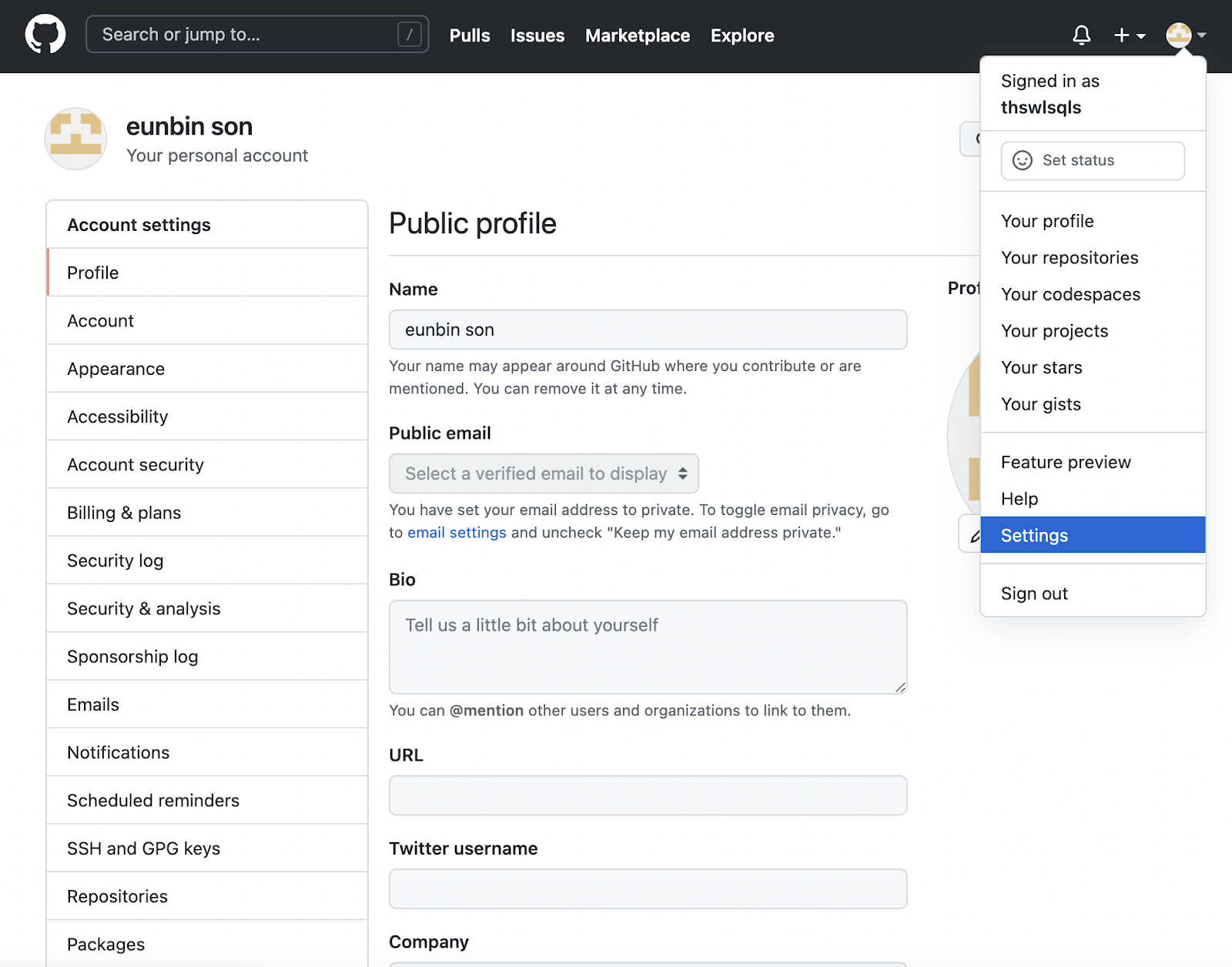Click the Set status button
Screen dimensions: 1232x967
point(1093,160)
